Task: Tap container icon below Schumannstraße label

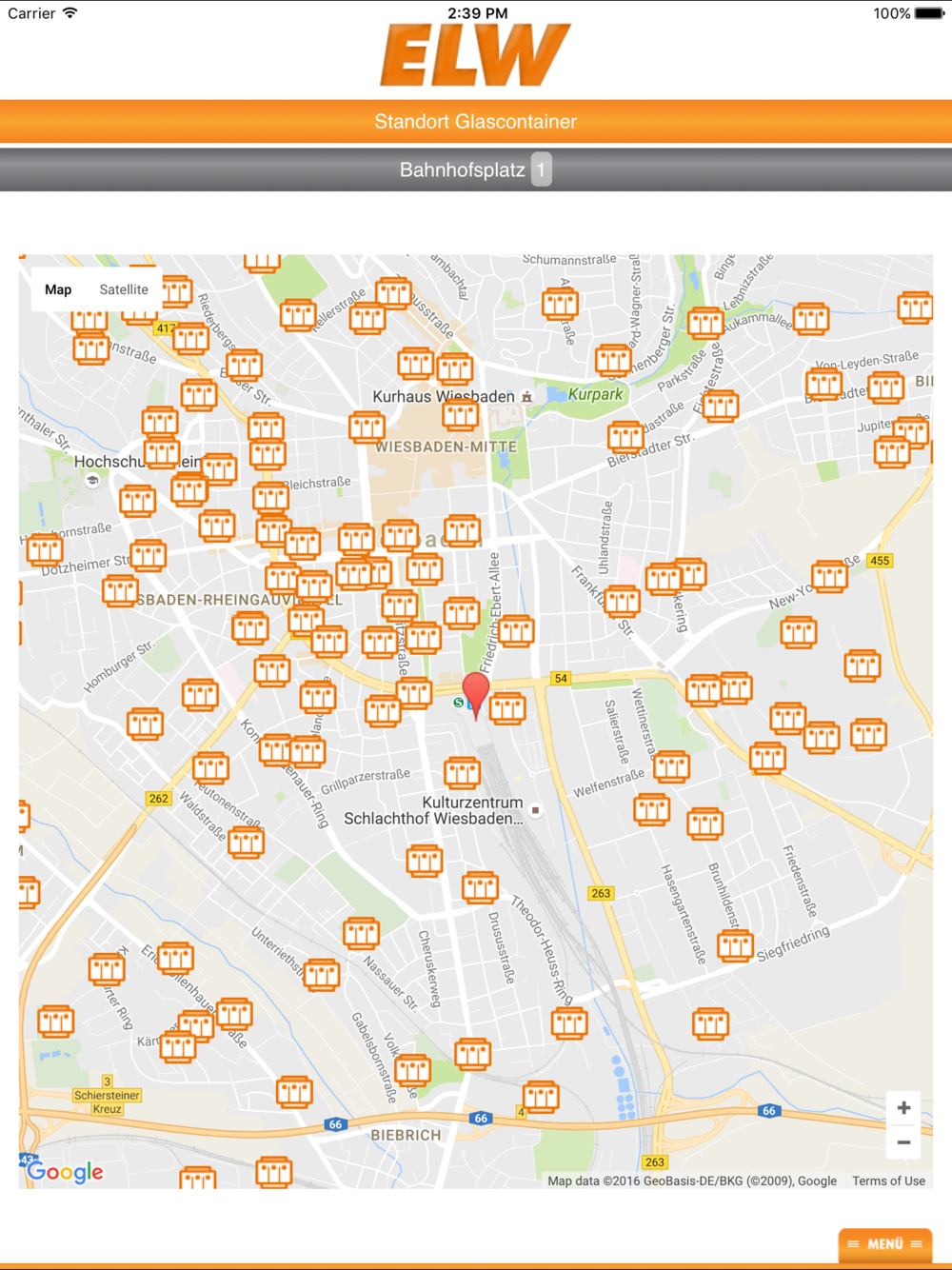Action: [560, 304]
